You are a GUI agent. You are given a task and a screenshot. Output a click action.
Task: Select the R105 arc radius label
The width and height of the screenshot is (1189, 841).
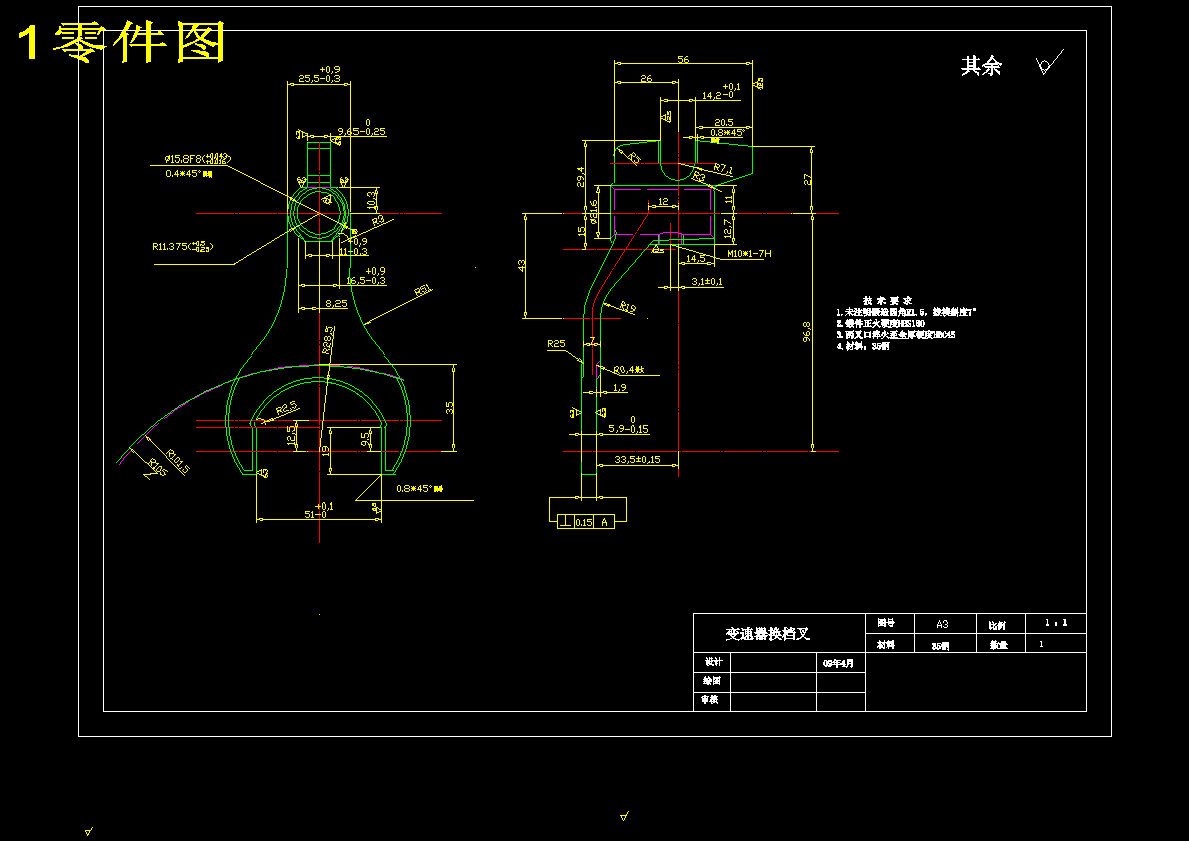(157, 468)
